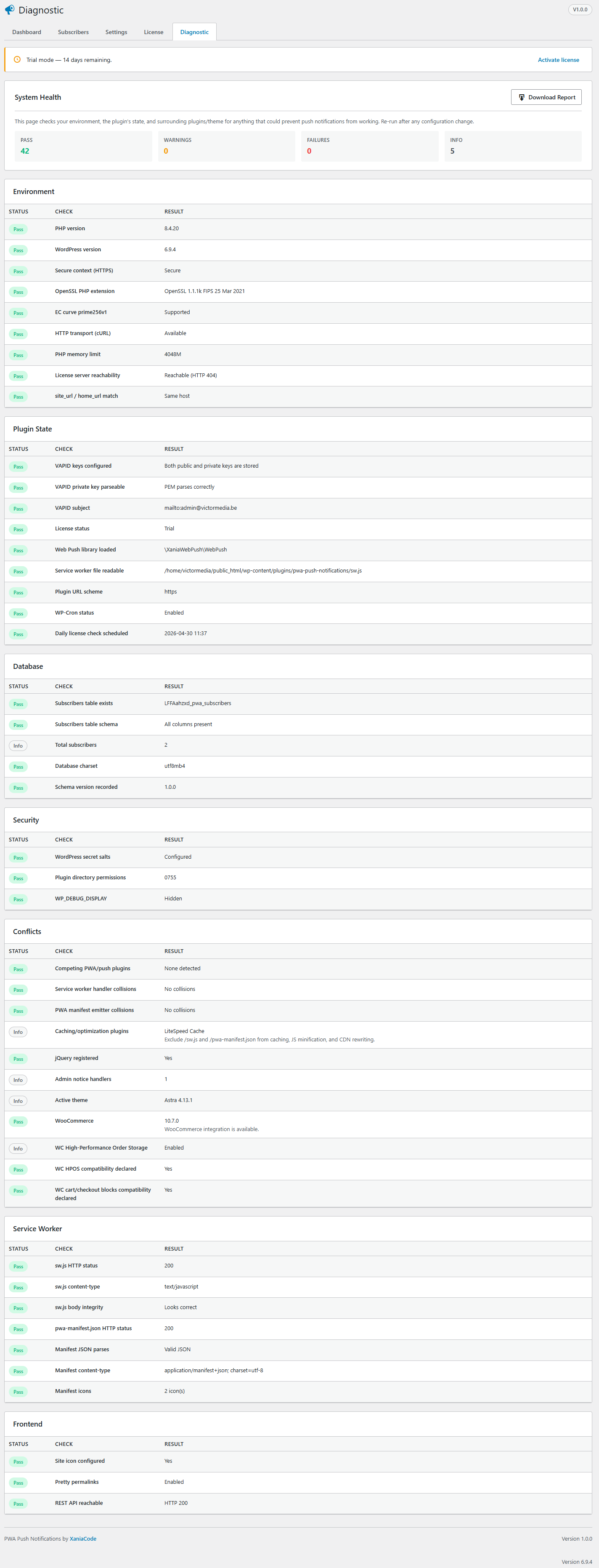The height and width of the screenshot is (1568, 599).
Task: Select the Diagnostic tab
Action: [194, 32]
